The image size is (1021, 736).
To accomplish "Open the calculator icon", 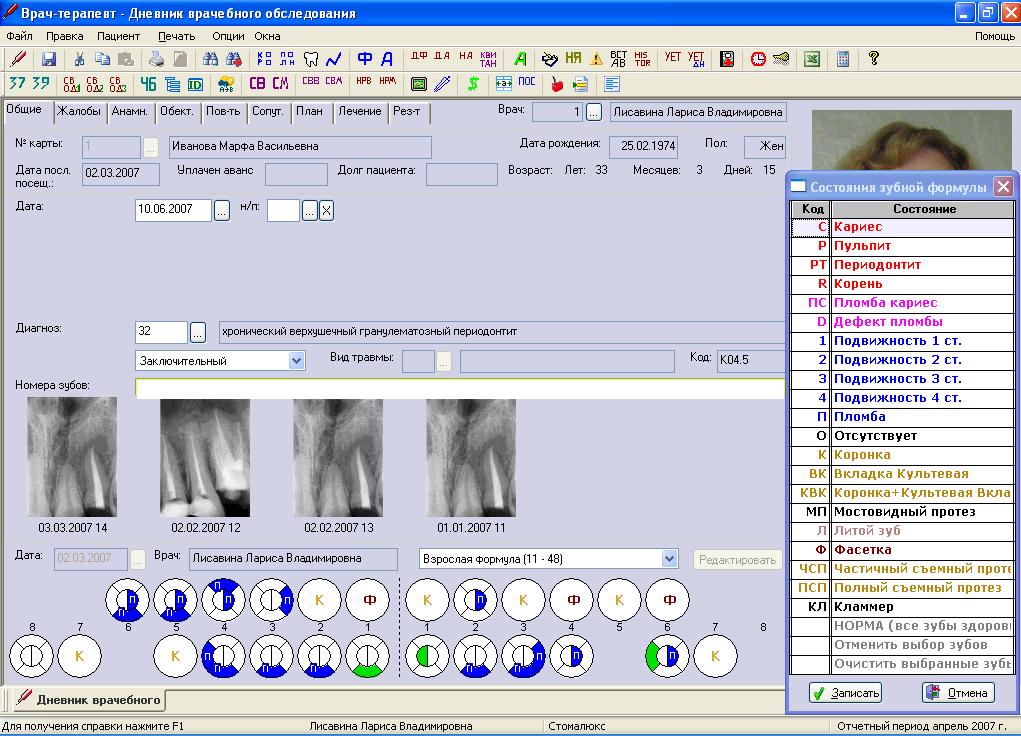I will 843,59.
